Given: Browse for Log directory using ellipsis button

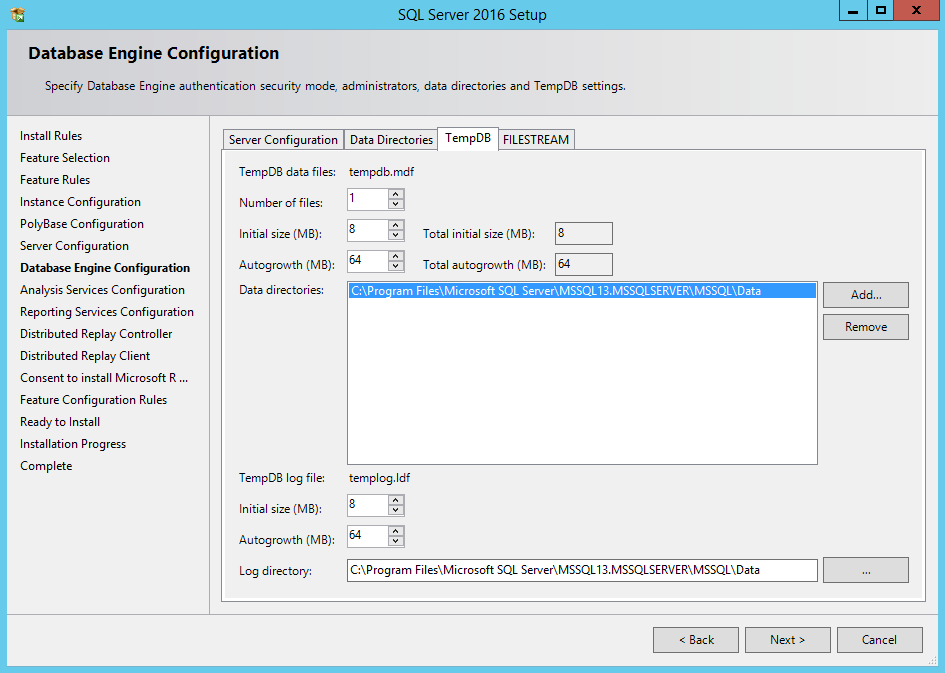Looking at the screenshot, I should 865,569.
